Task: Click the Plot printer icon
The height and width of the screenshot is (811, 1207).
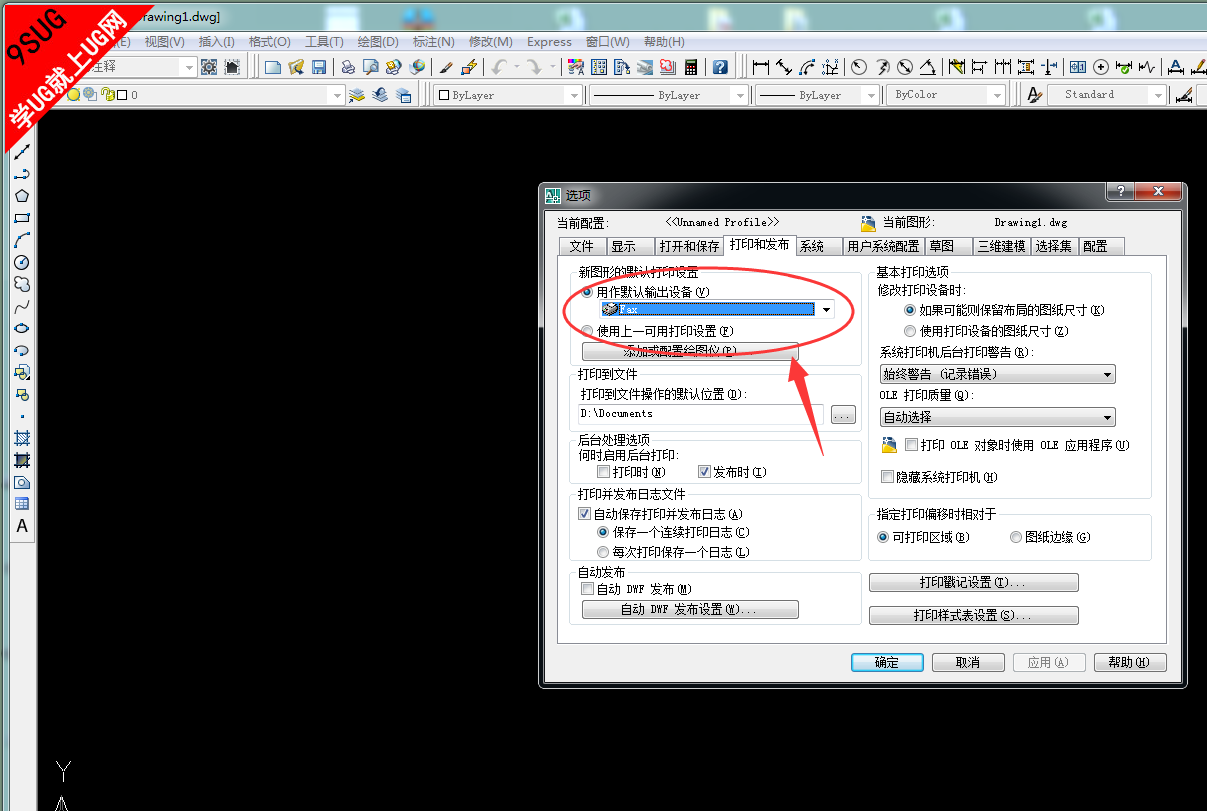Action: (x=348, y=67)
